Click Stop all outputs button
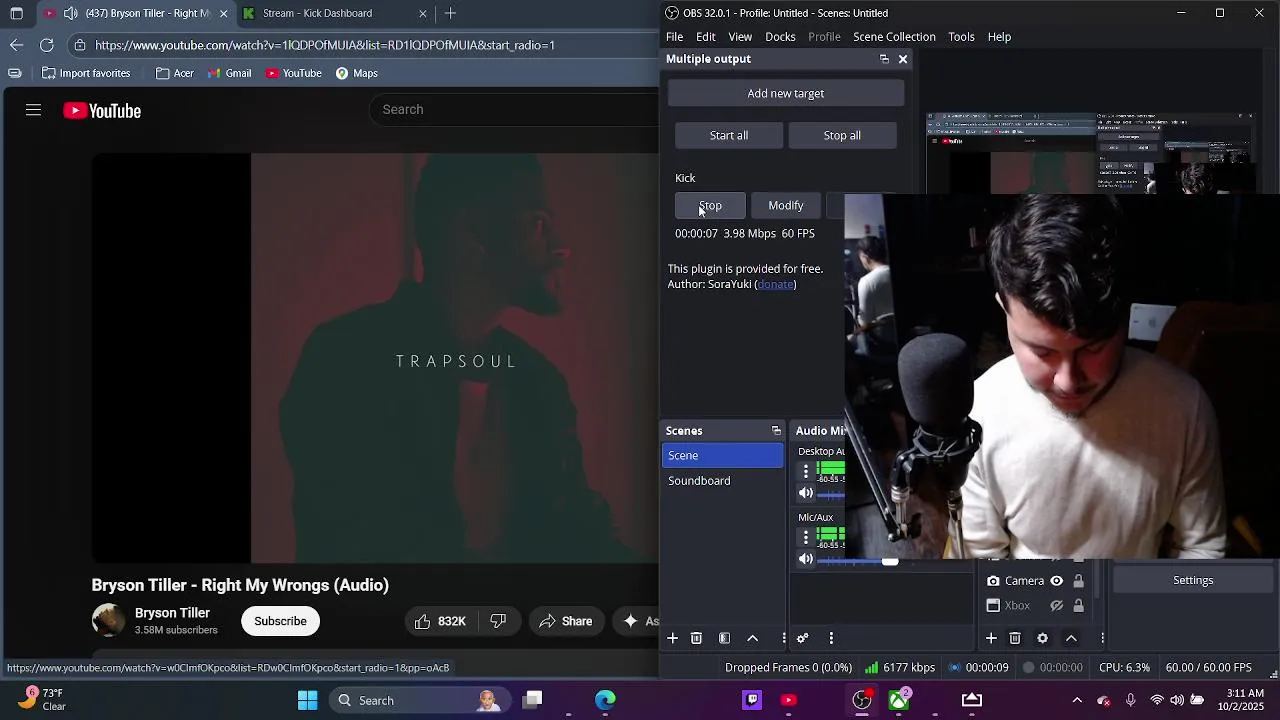 [842, 135]
